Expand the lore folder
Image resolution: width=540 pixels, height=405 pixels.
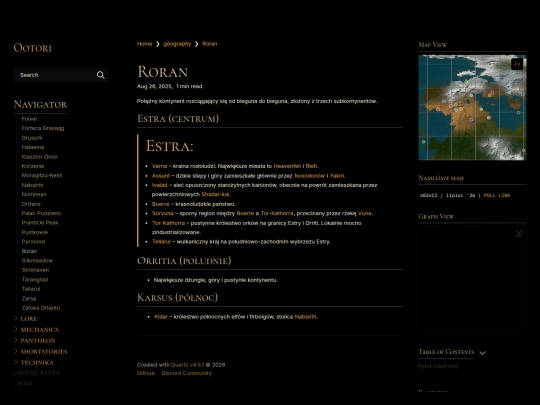pos(29,319)
